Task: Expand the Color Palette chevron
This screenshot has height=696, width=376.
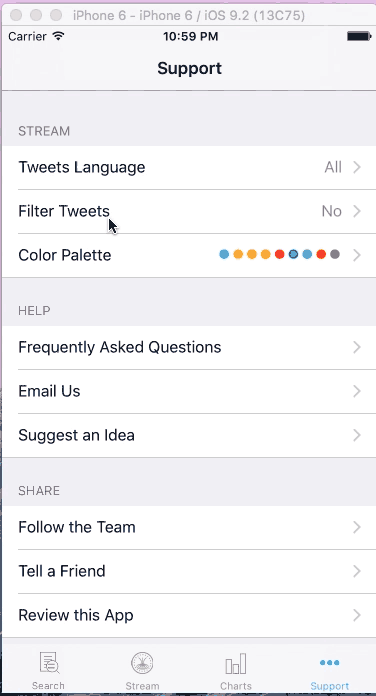Action: pyautogui.click(x=357, y=255)
